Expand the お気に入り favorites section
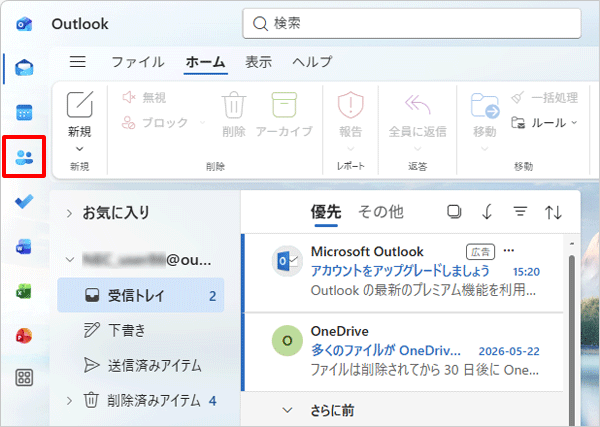The height and width of the screenshot is (427, 600). click(x=69, y=213)
